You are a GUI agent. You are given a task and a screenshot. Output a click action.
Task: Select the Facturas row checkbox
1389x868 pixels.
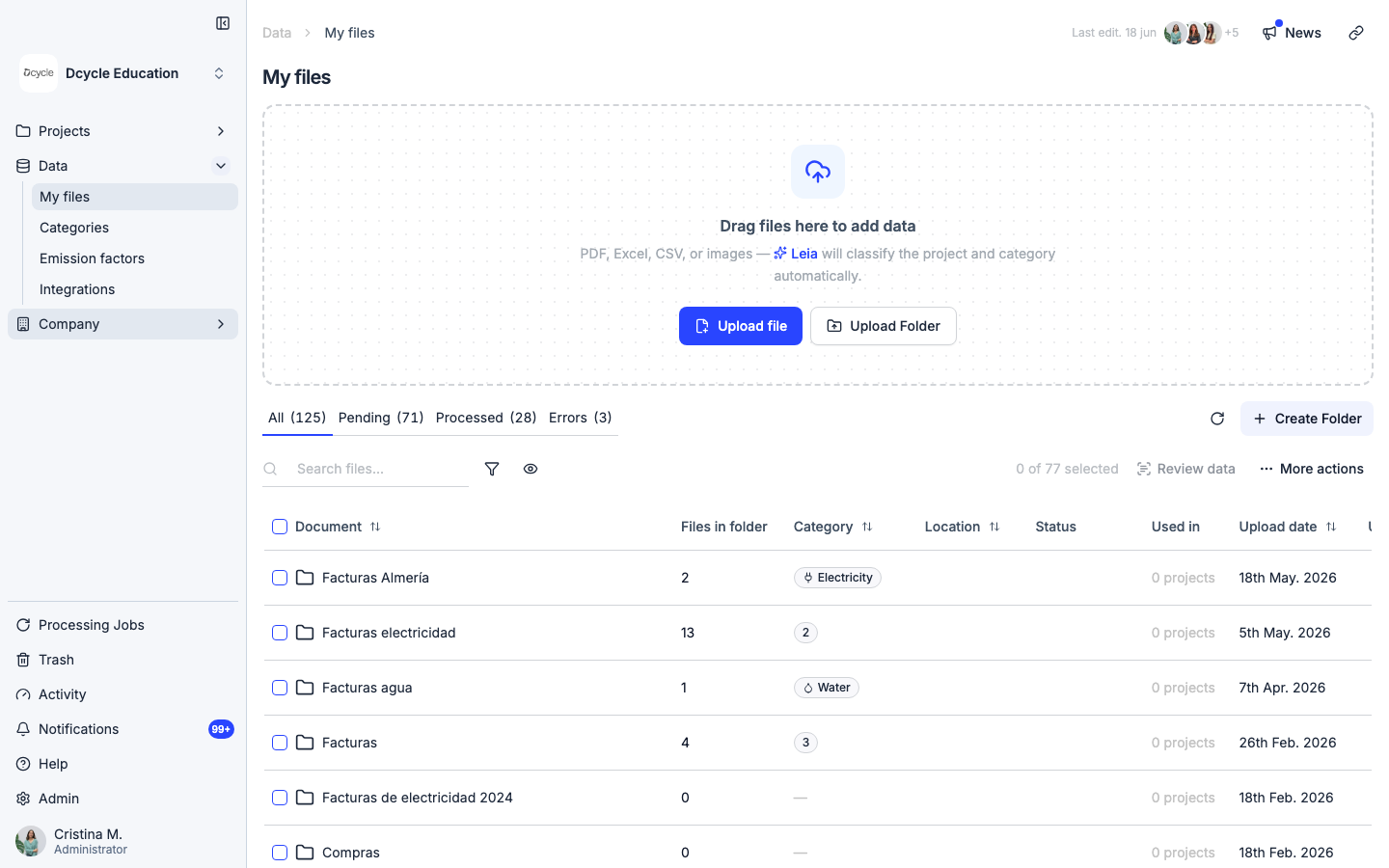[280, 743]
